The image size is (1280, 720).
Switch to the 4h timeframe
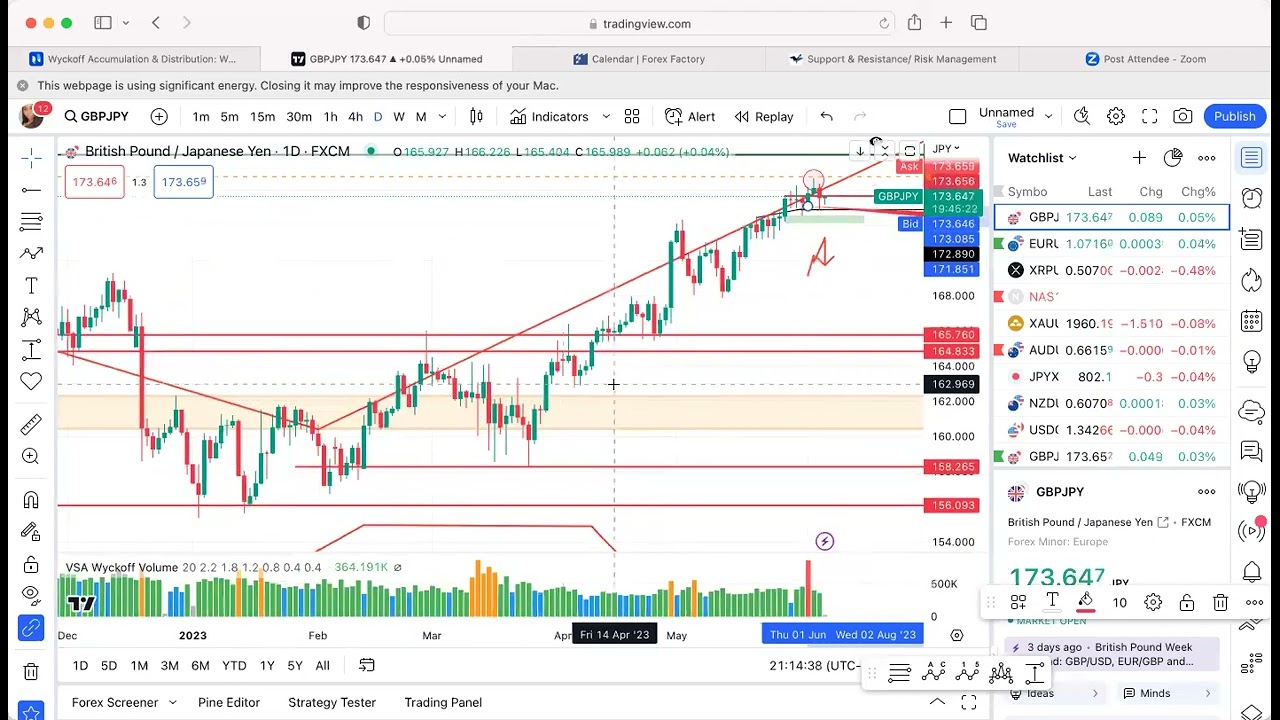coord(355,117)
